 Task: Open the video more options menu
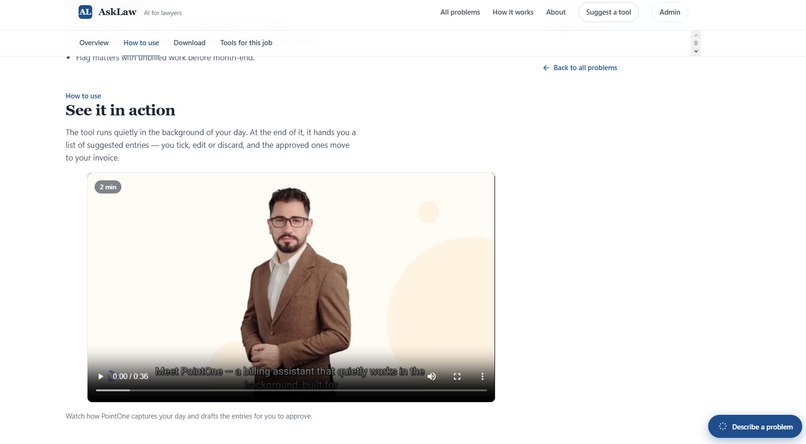pos(482,376)
